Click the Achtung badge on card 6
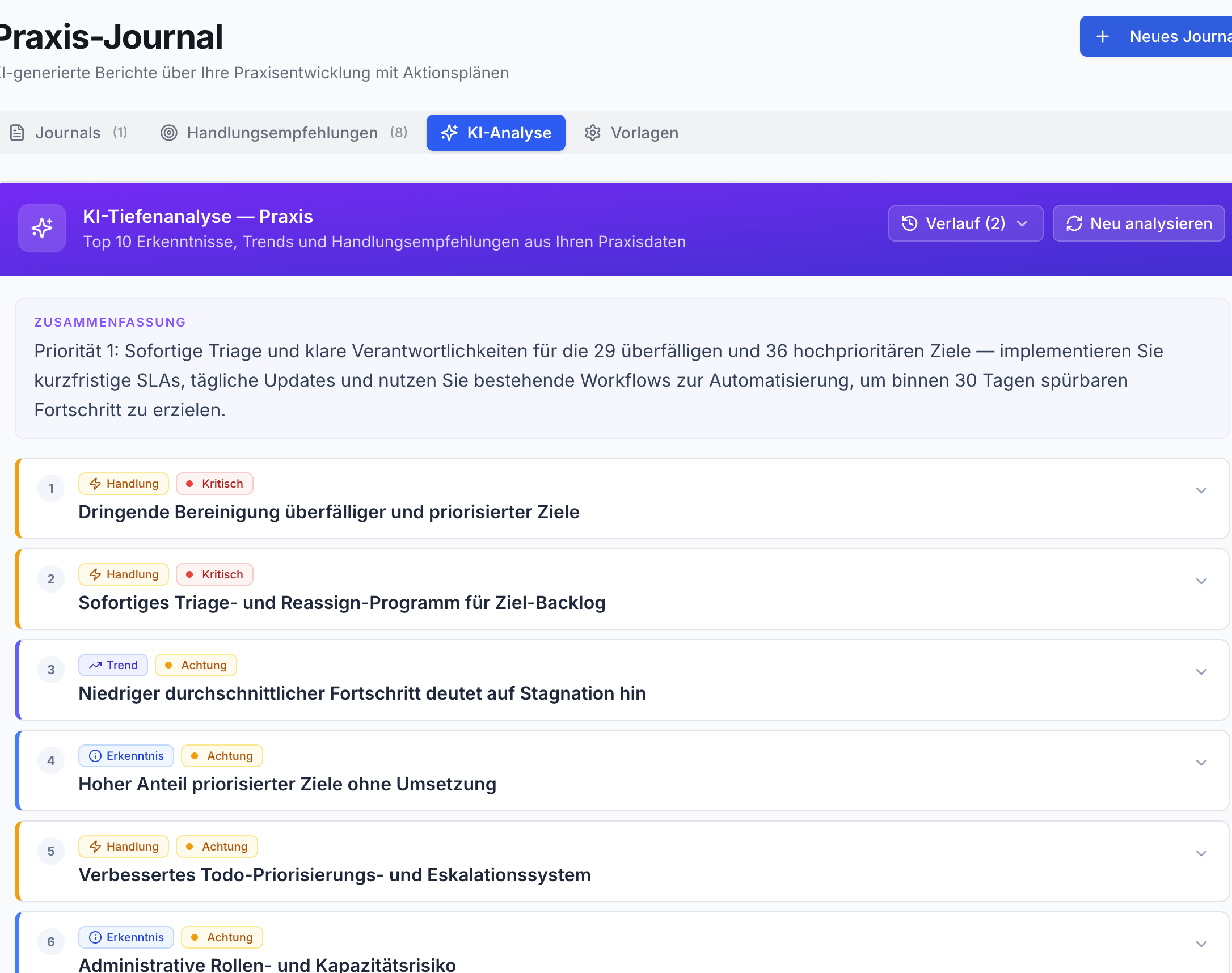Image resolution: width=1232 pixels, height=973 pixels. [x=222, y=937]
